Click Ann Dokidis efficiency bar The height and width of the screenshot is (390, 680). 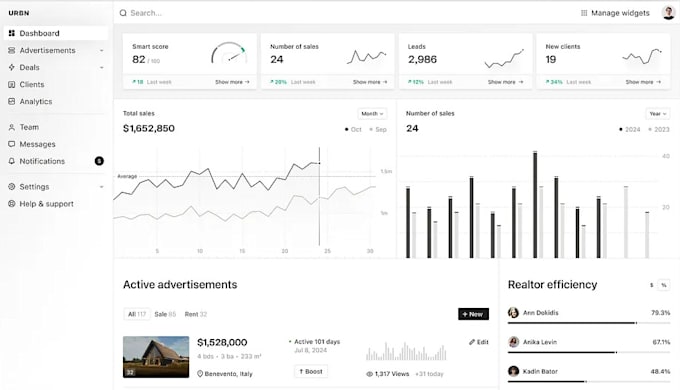[588, 323]
